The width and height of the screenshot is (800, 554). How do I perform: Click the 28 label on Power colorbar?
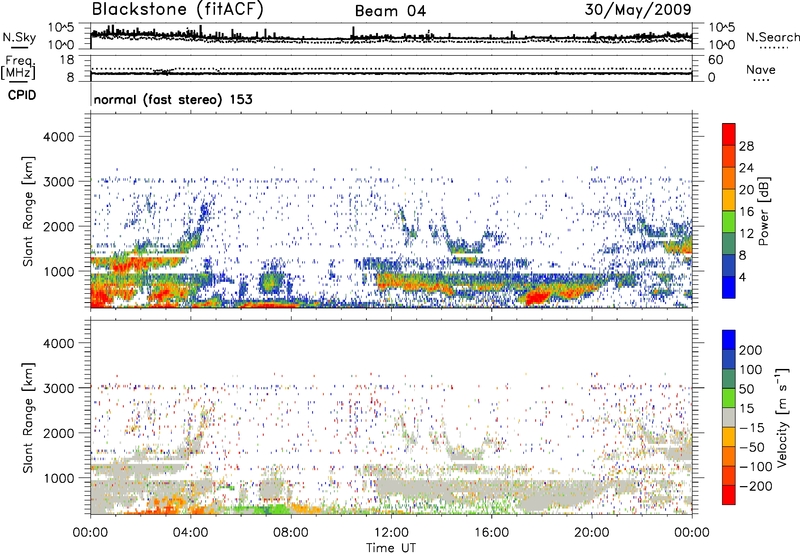click(746, 146)
